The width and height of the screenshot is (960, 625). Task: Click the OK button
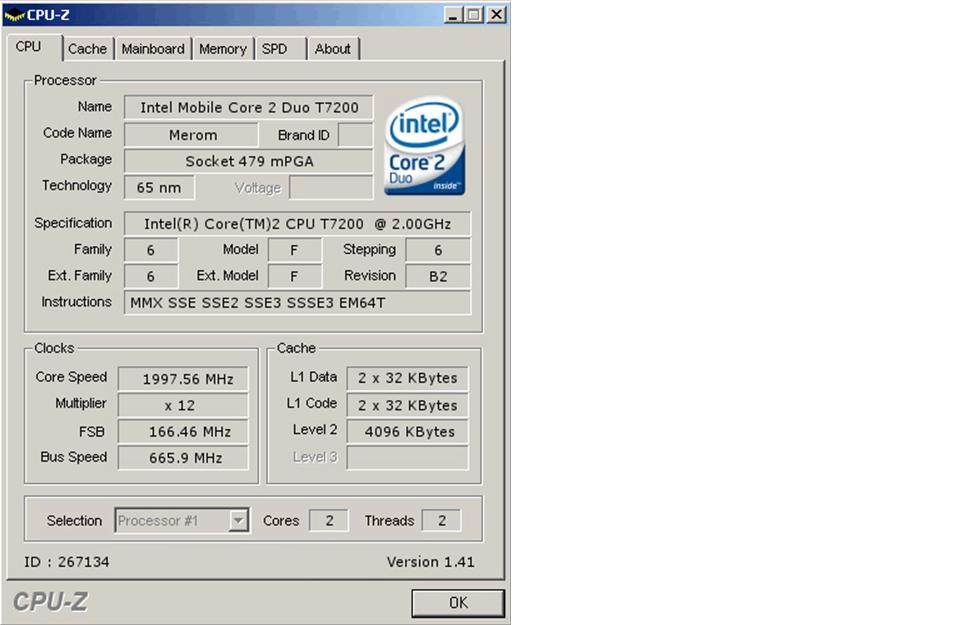(458, 603)
